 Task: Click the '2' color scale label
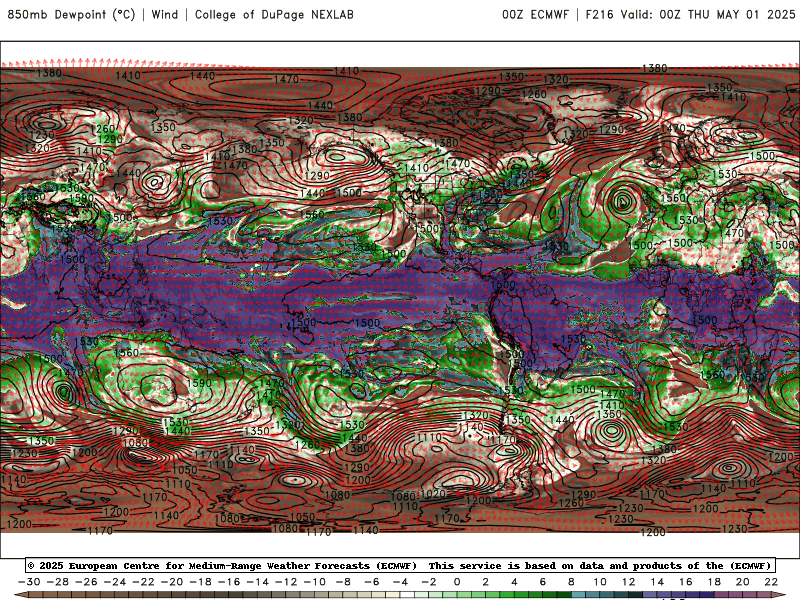click(x=486, y=582)
